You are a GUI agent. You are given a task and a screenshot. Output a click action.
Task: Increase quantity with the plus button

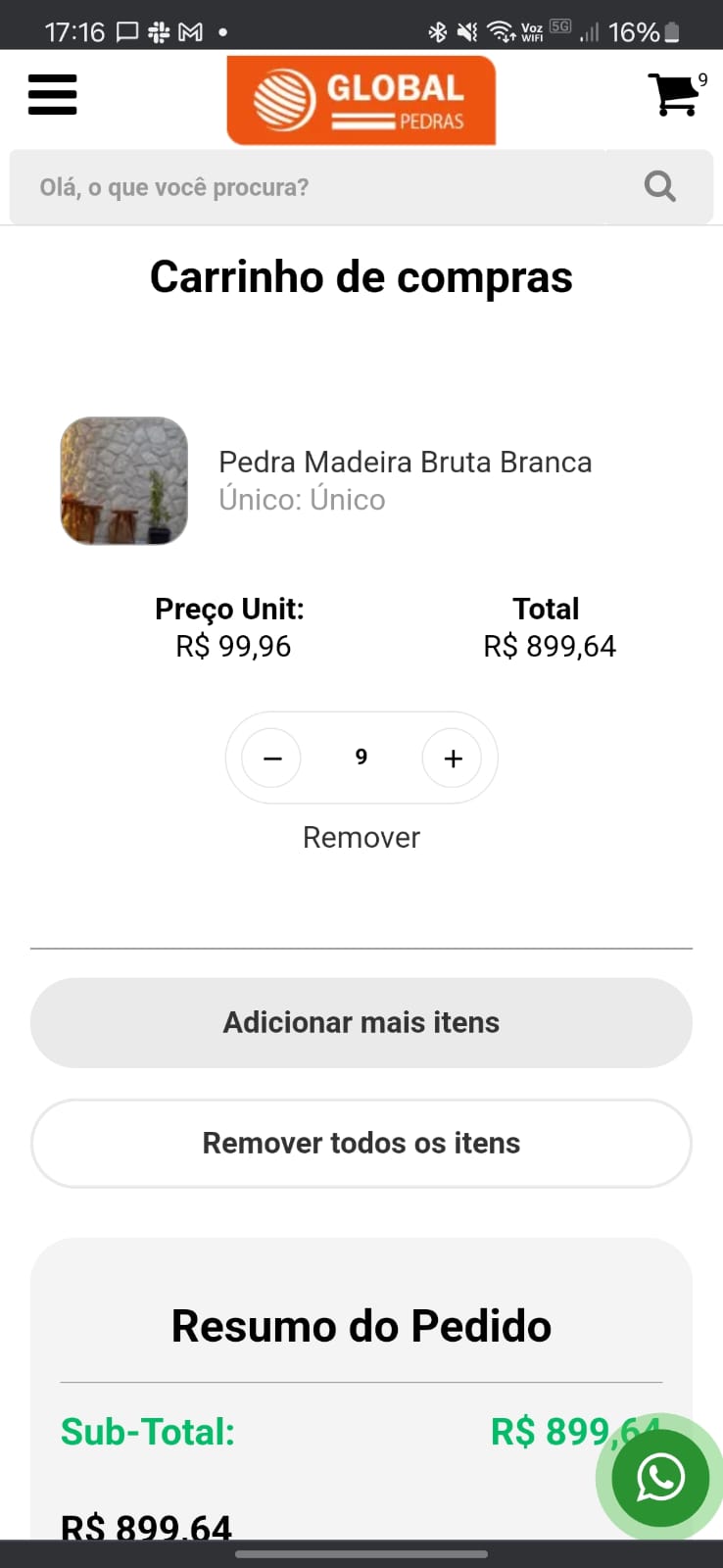pyautogui.click(x=453, y=758)
